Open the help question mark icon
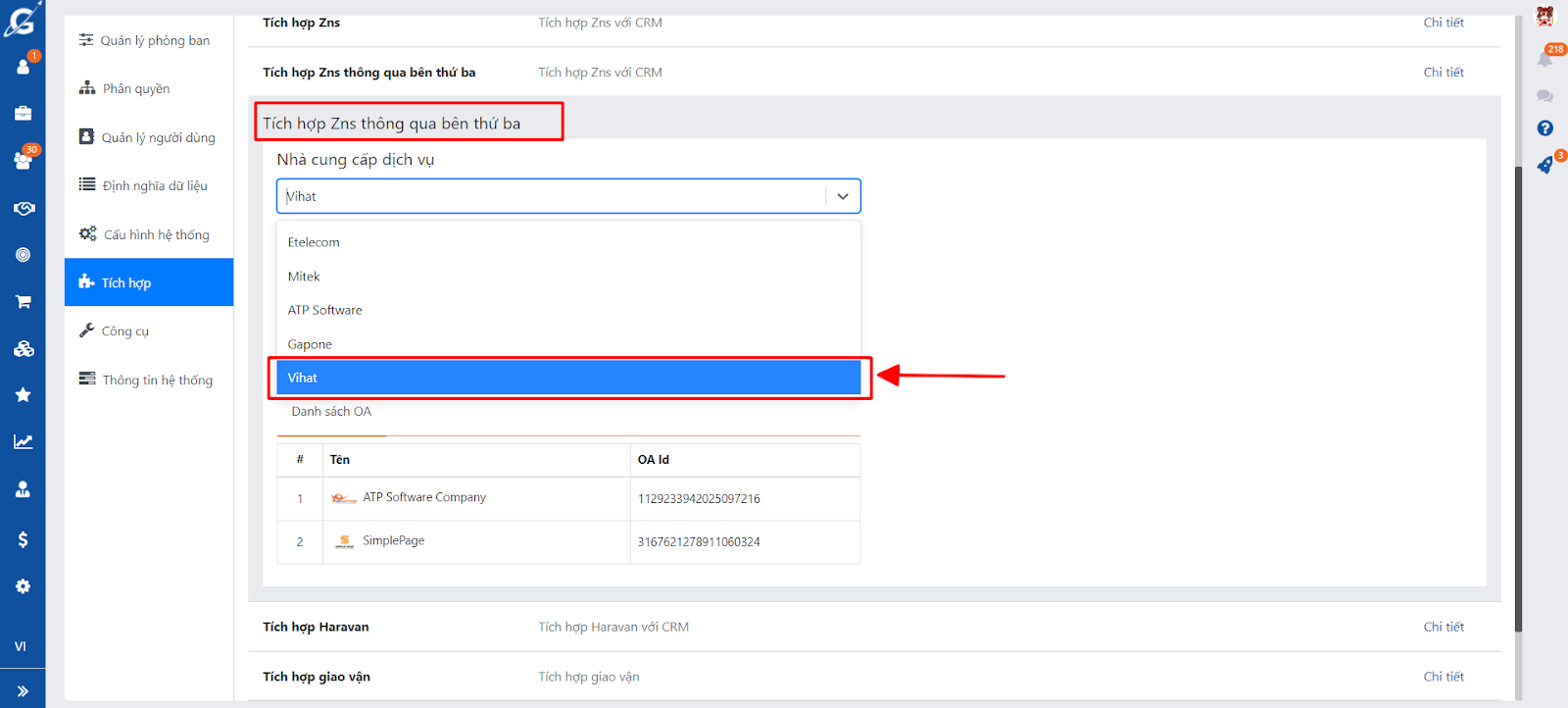This screenshot has height=708, width=1568. (x=1544, y=128)
